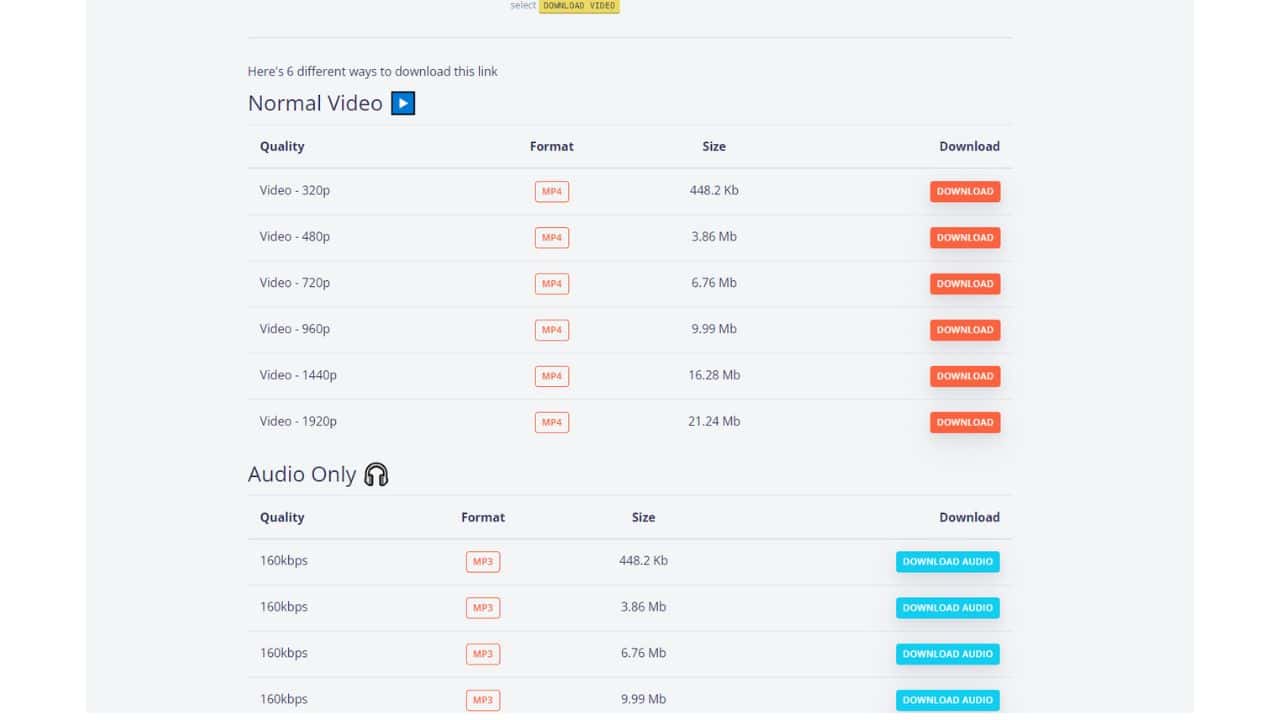The width and height of the screenshot is (1280, 720).
Task: Click the '448.2 Kb' size in video table
Action: point(714,190)
